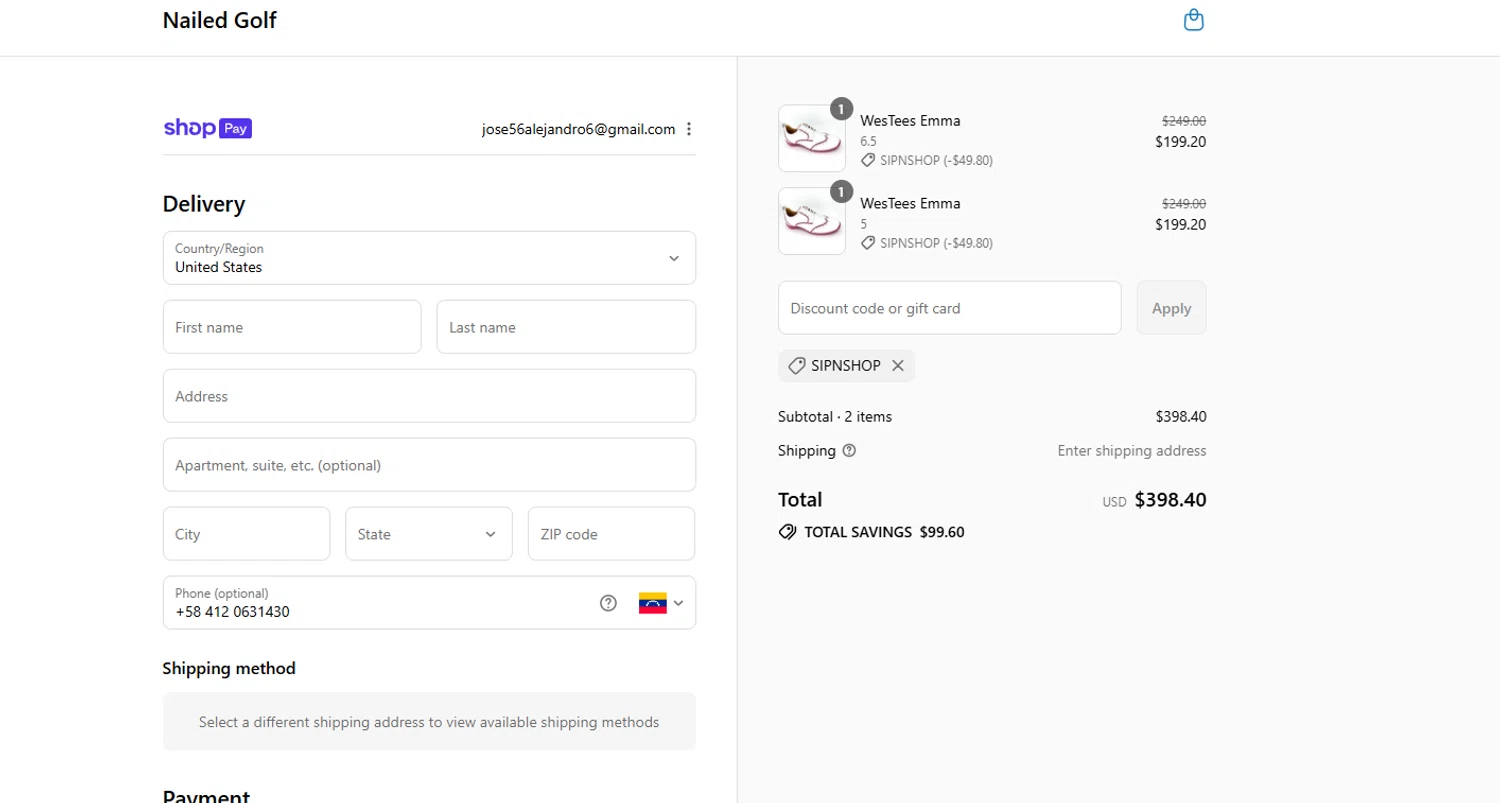Click the Total Savings tag icon
The height and width of the screenshot is (803, 1500).
click(787, 532)
